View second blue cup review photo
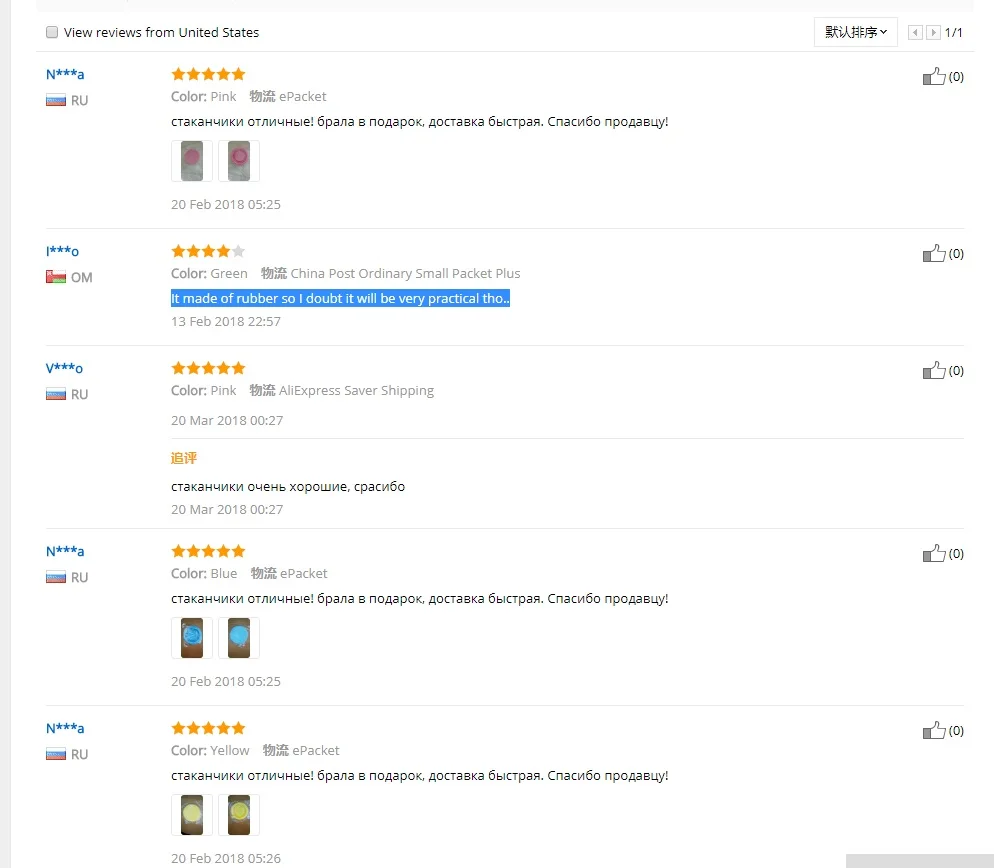 click(x=239, y=638)
